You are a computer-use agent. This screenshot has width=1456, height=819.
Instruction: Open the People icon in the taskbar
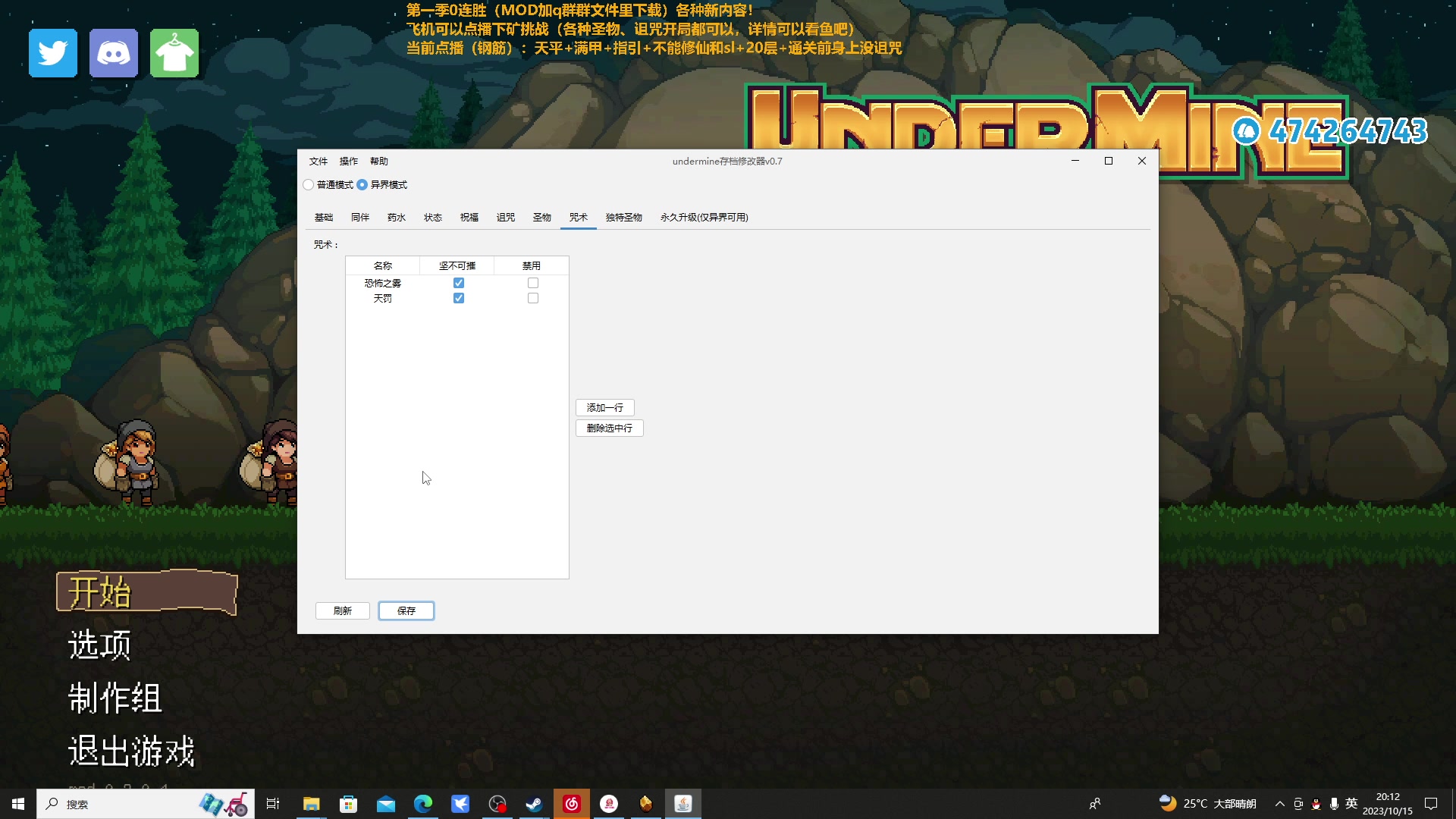pos(1095,804)
